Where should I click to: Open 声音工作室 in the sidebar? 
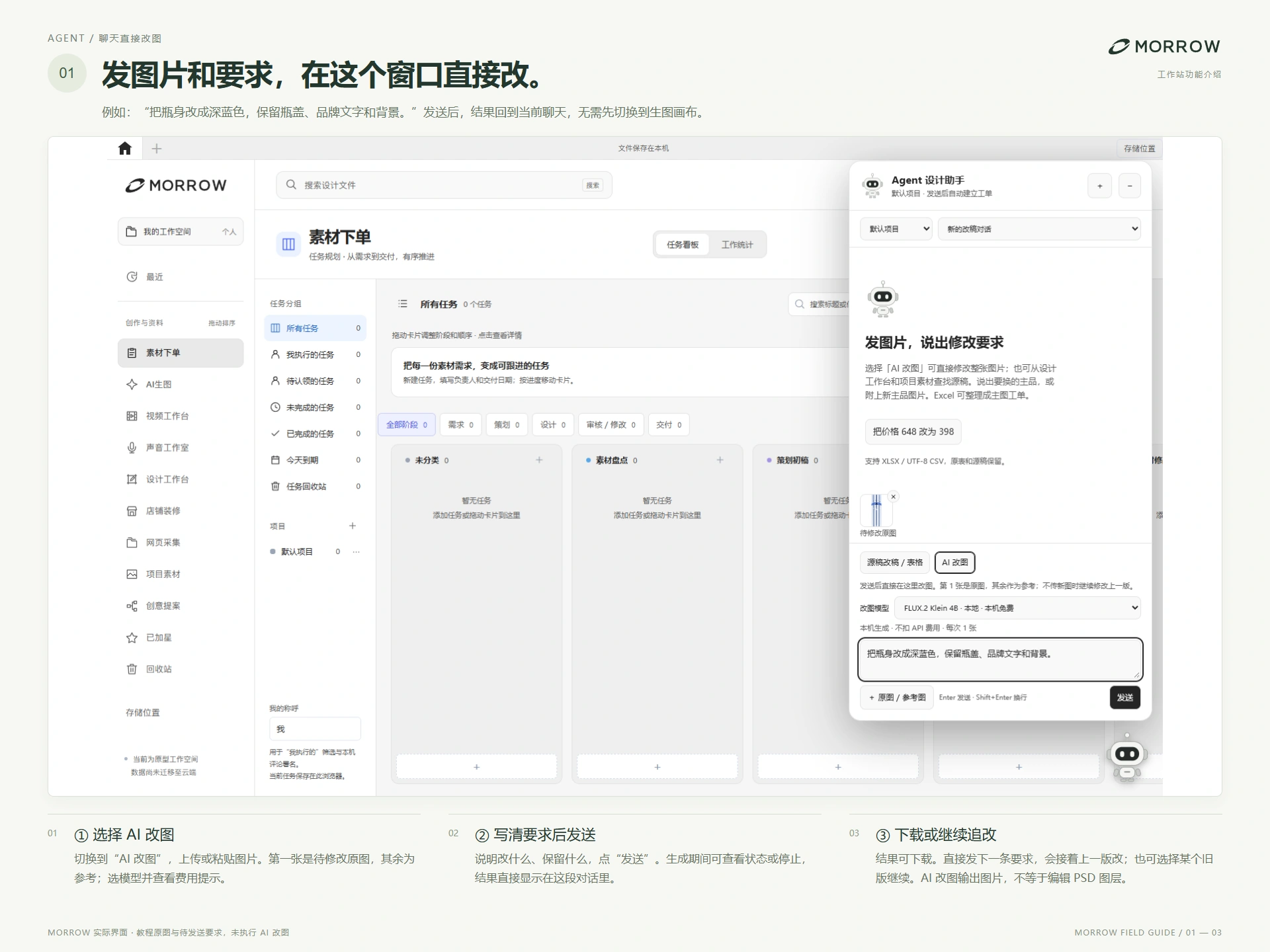tap(181, 448)
